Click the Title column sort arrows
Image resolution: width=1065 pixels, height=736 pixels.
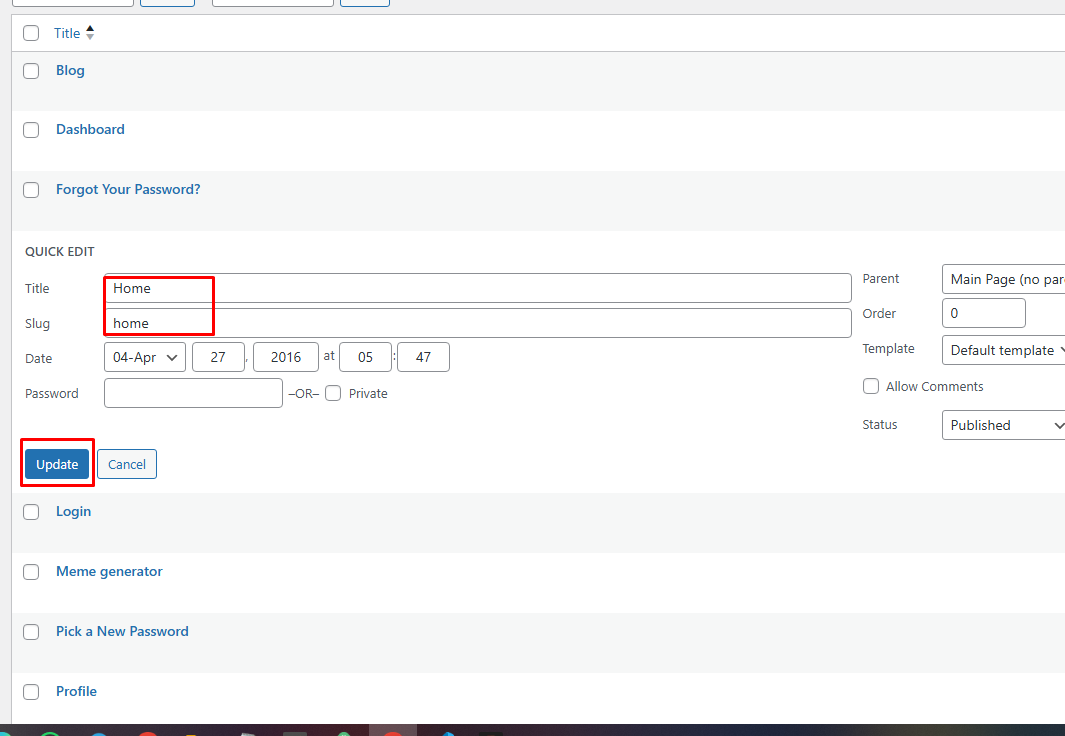click(90, 33)
